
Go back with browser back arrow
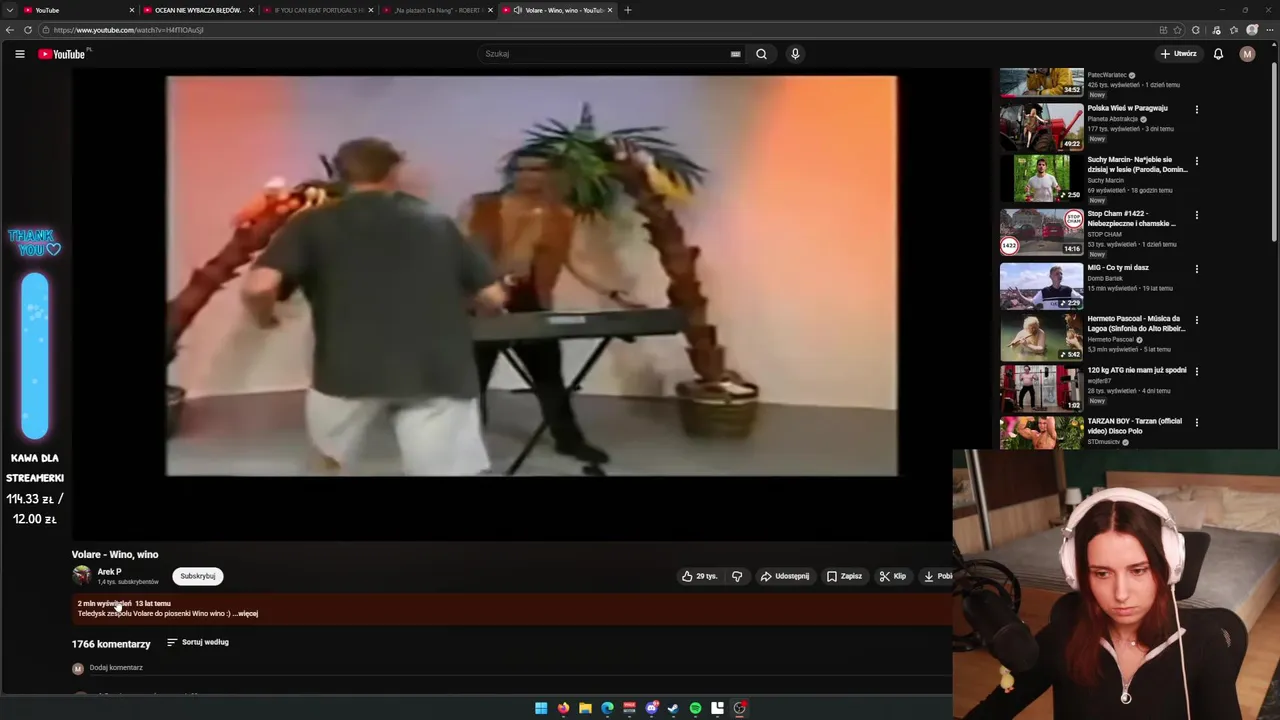(10, 30)
